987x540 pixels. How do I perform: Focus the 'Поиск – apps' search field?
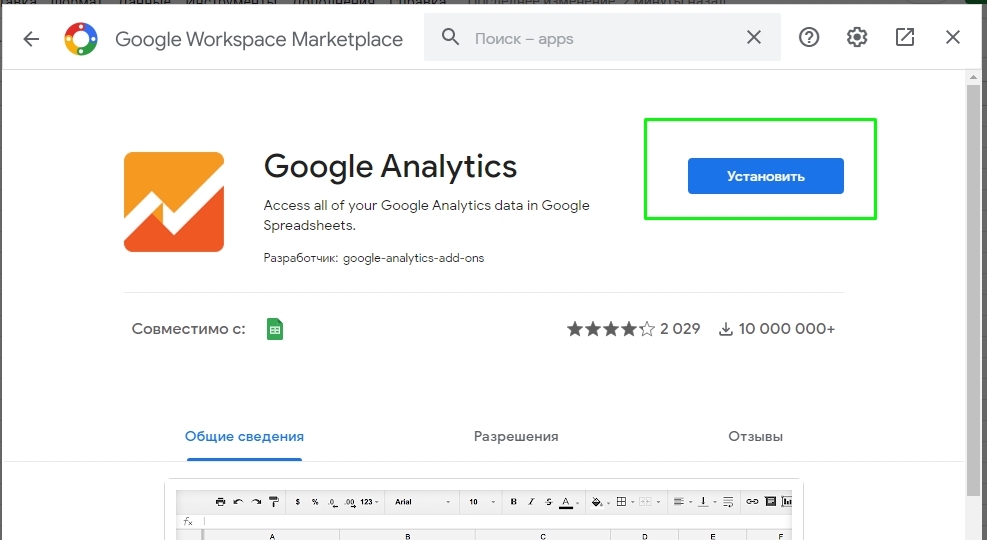tap(602, 38)
